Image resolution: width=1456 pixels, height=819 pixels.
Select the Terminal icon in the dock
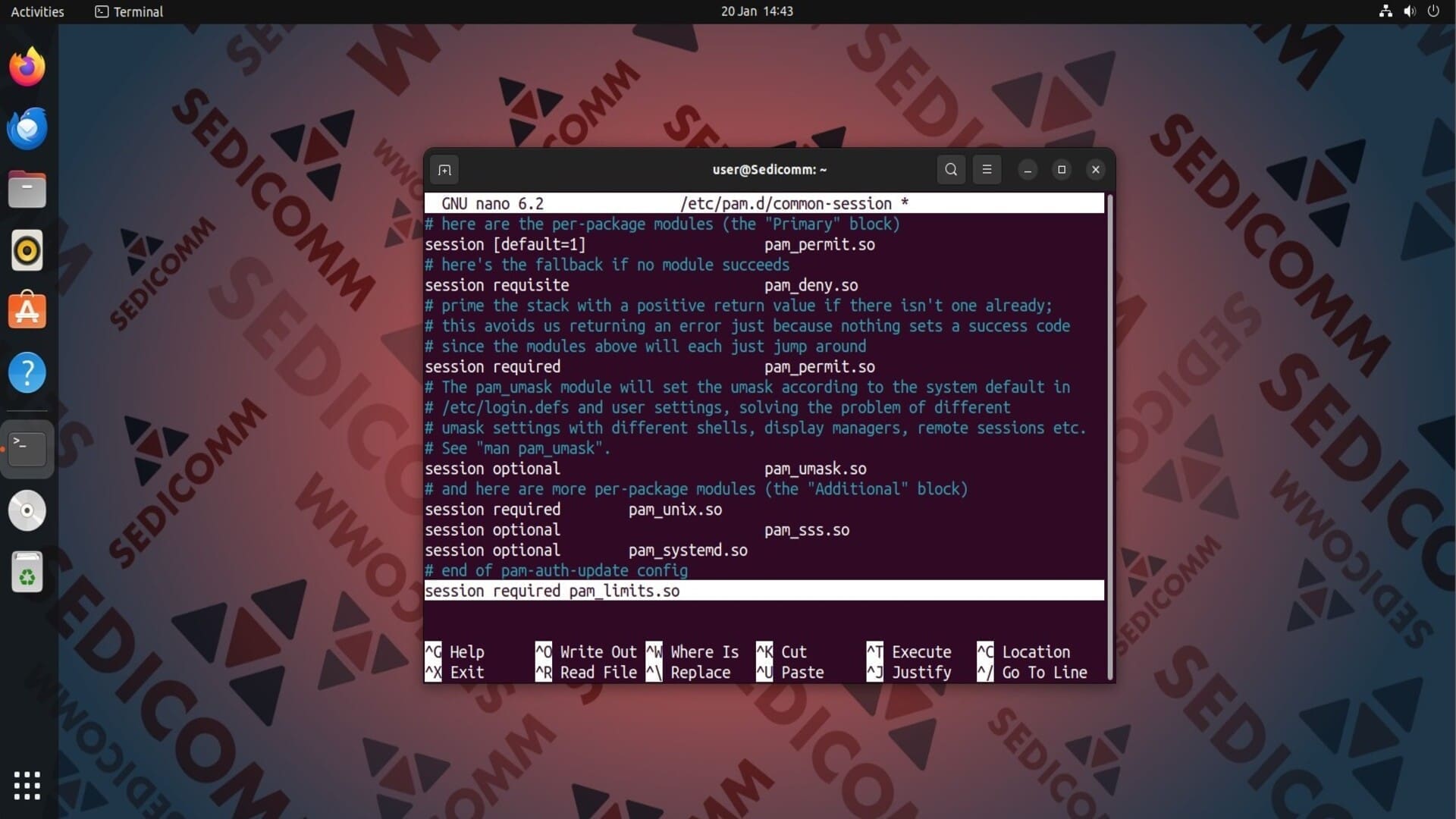pyautogui.click(x=27, y=448)
